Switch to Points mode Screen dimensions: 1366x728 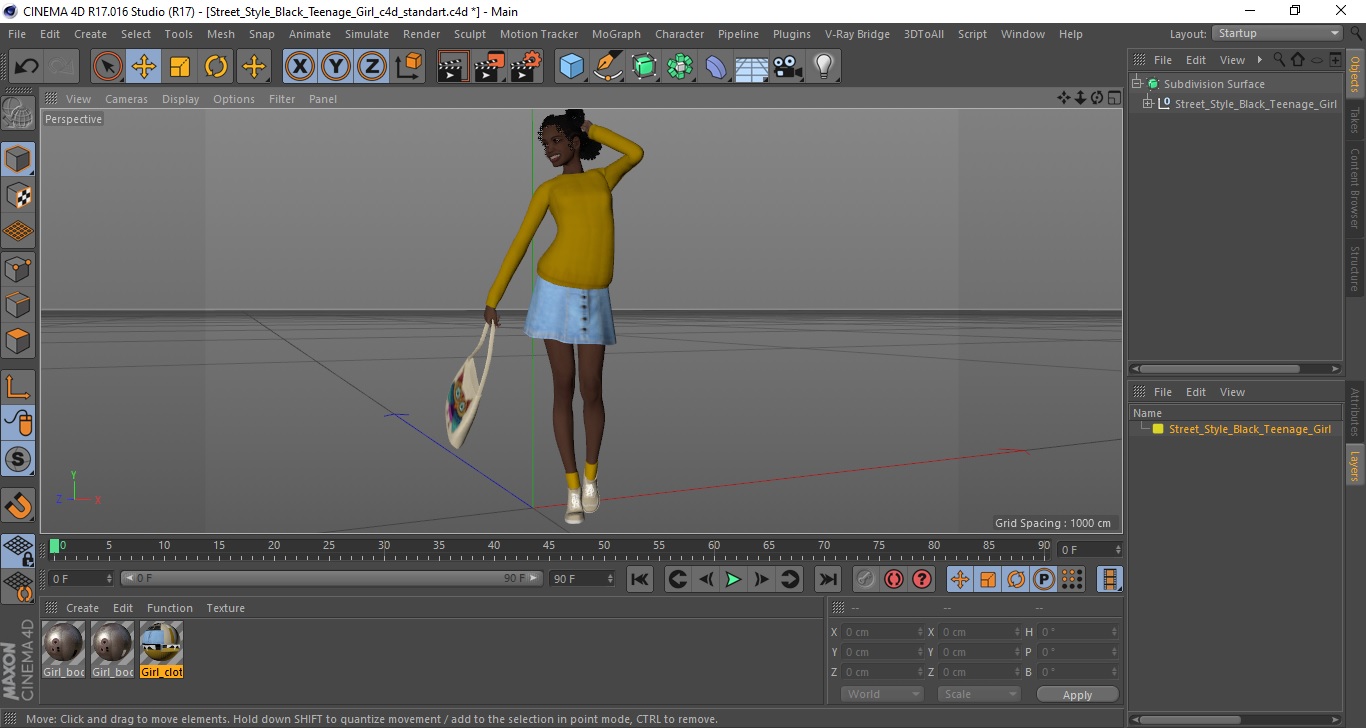point(18,269)
